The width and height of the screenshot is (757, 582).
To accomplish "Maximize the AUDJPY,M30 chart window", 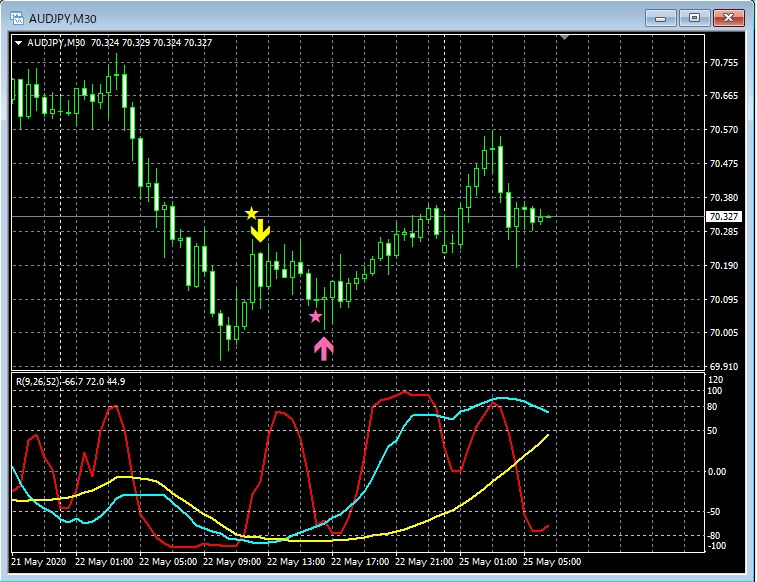I will [x=696, y=17].
